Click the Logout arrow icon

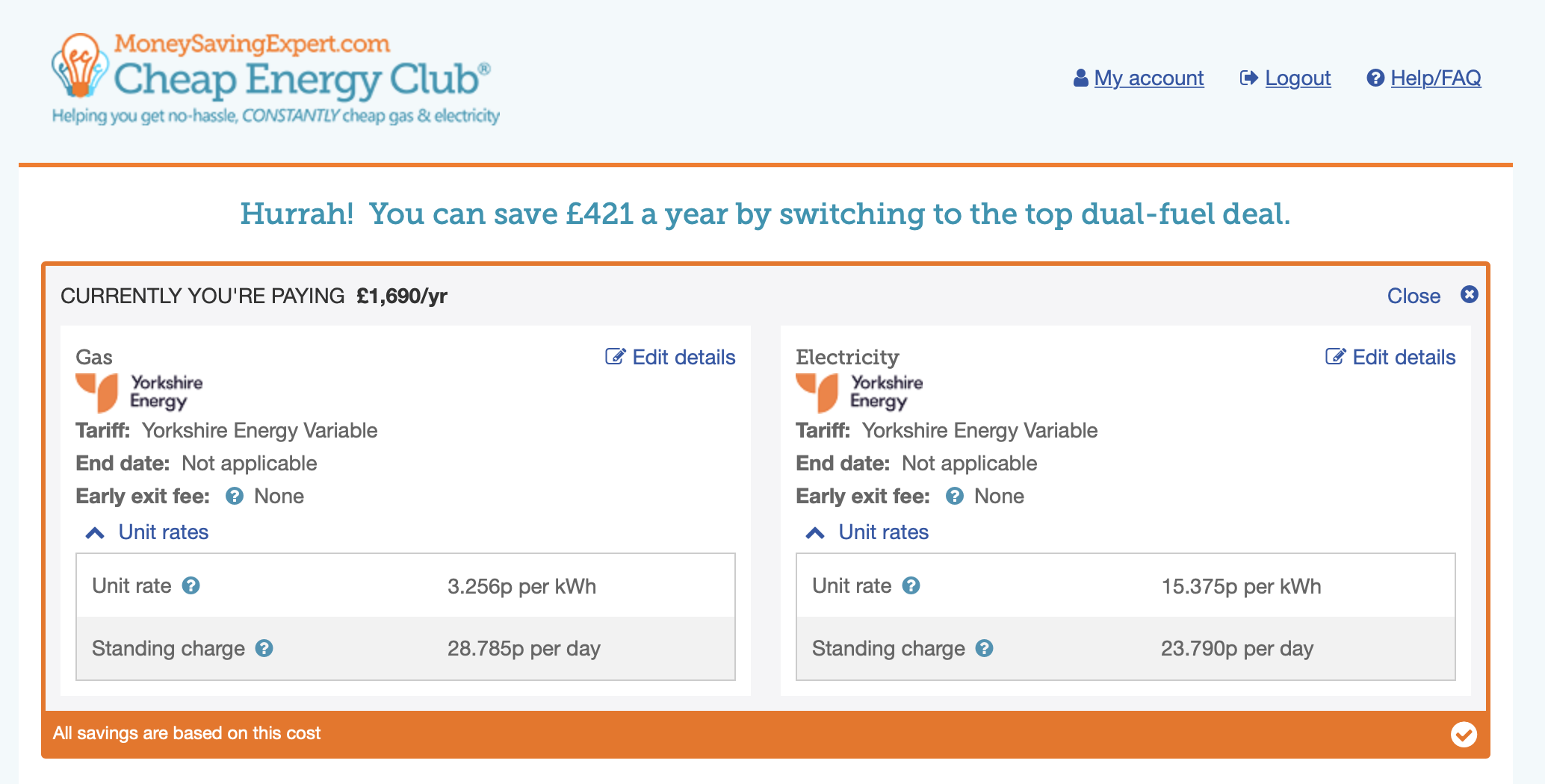click(1249, 78)
